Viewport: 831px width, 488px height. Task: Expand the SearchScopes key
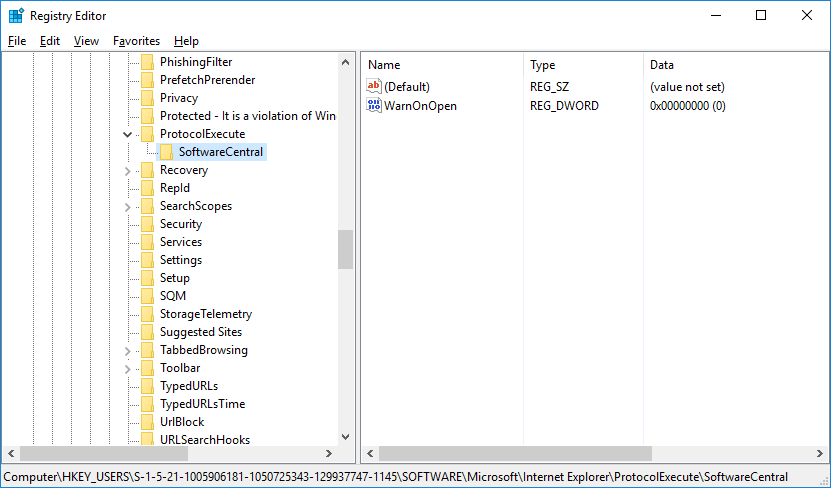point(127,206)
